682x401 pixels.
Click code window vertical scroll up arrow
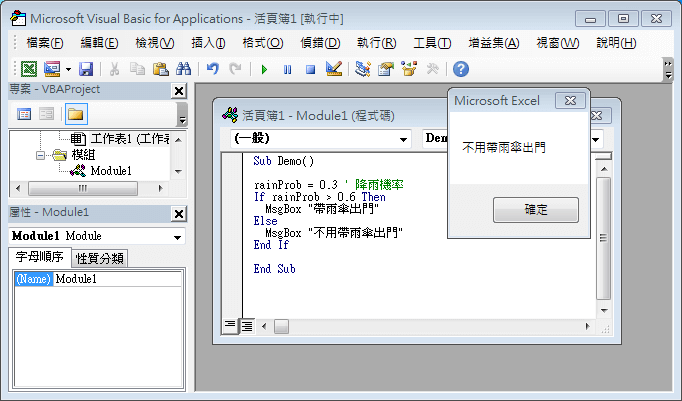(604, 169)
